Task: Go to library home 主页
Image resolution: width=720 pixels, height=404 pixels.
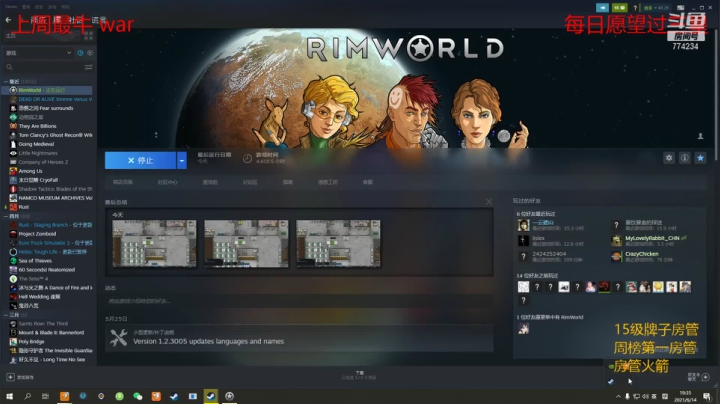Action: point(11,36)
